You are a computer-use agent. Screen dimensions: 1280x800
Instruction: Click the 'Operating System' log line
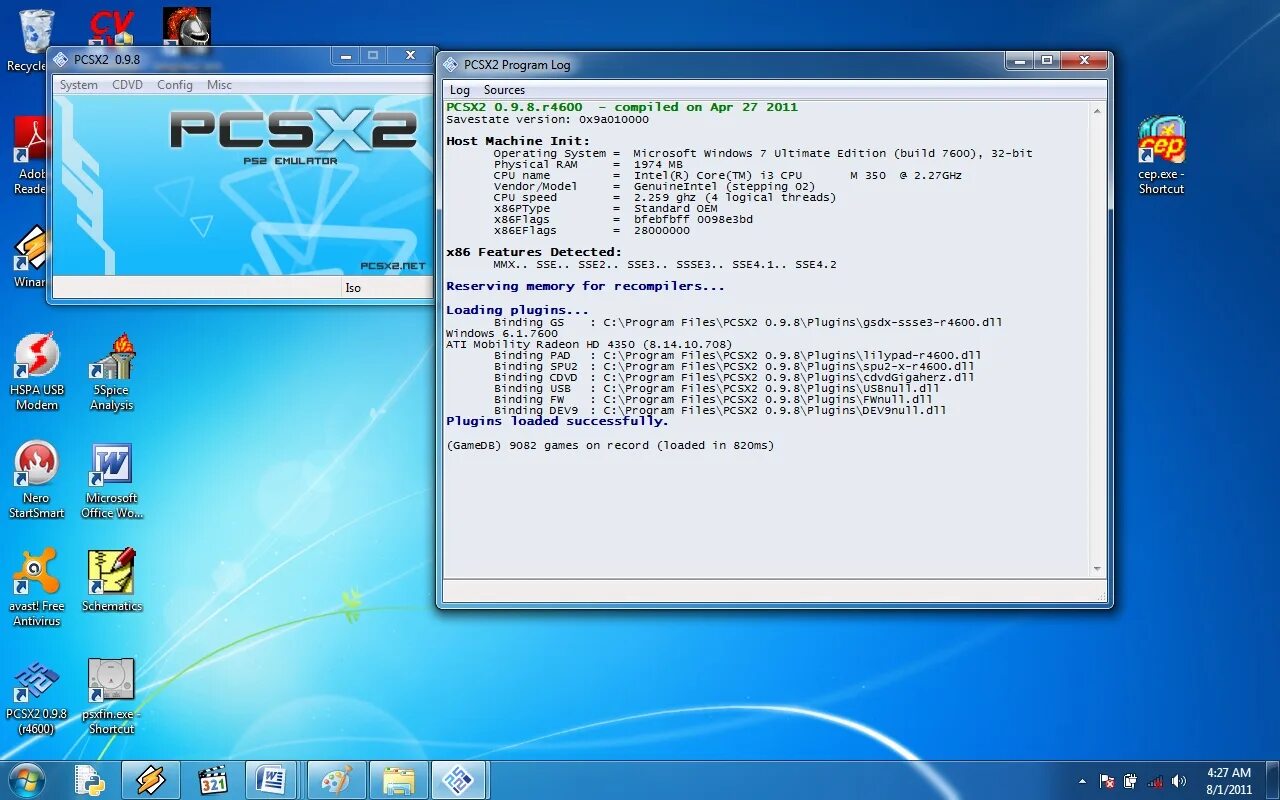pyautogui.click(x=763, y=153)
